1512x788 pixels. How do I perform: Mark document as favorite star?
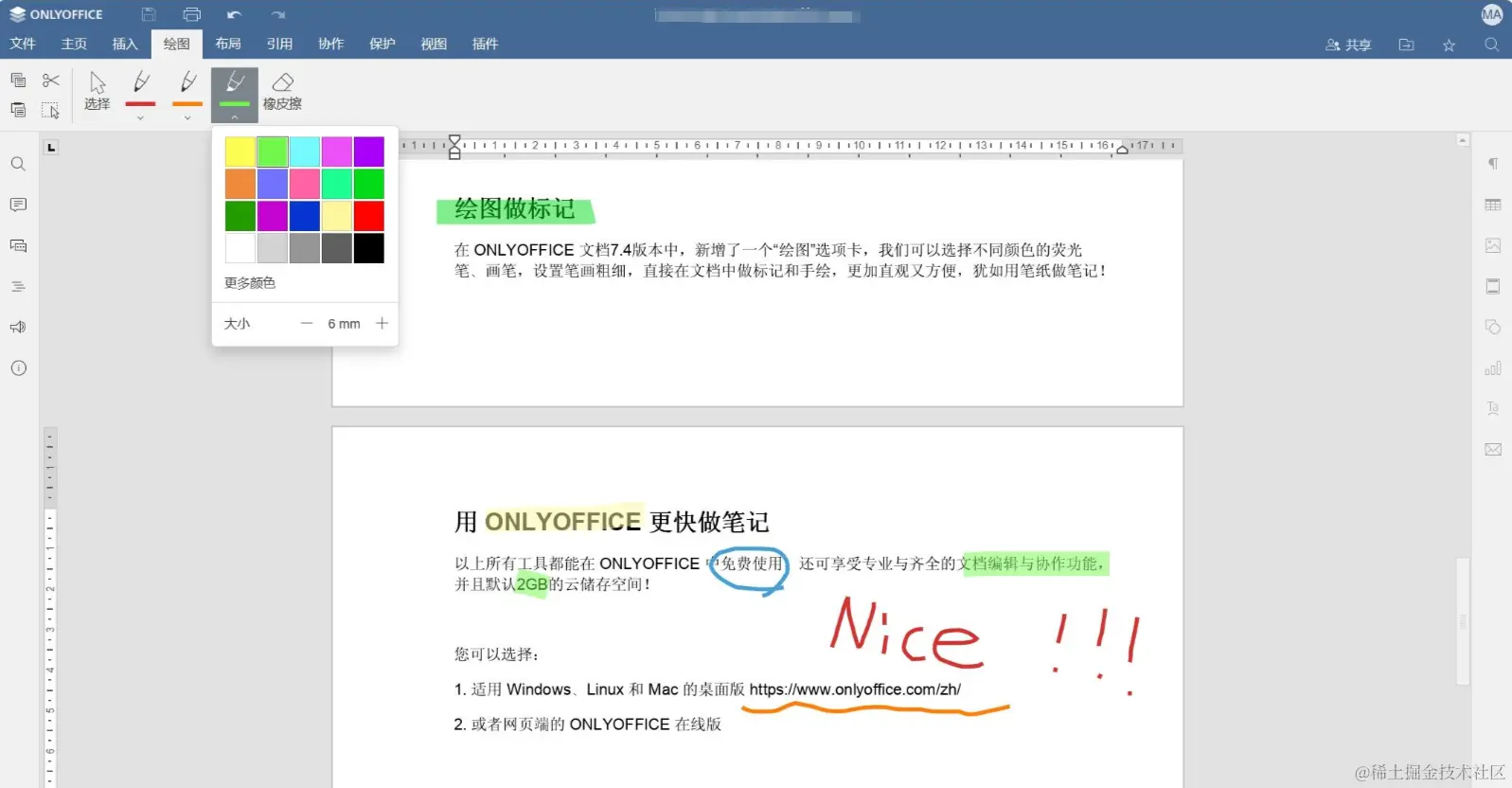pos(1449,45)
